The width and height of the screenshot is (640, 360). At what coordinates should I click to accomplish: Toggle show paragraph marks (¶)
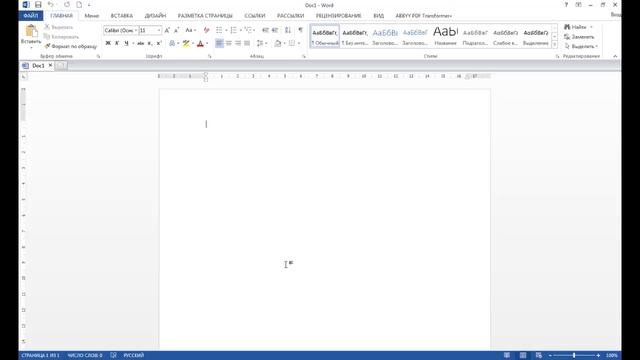pos(300,30)
